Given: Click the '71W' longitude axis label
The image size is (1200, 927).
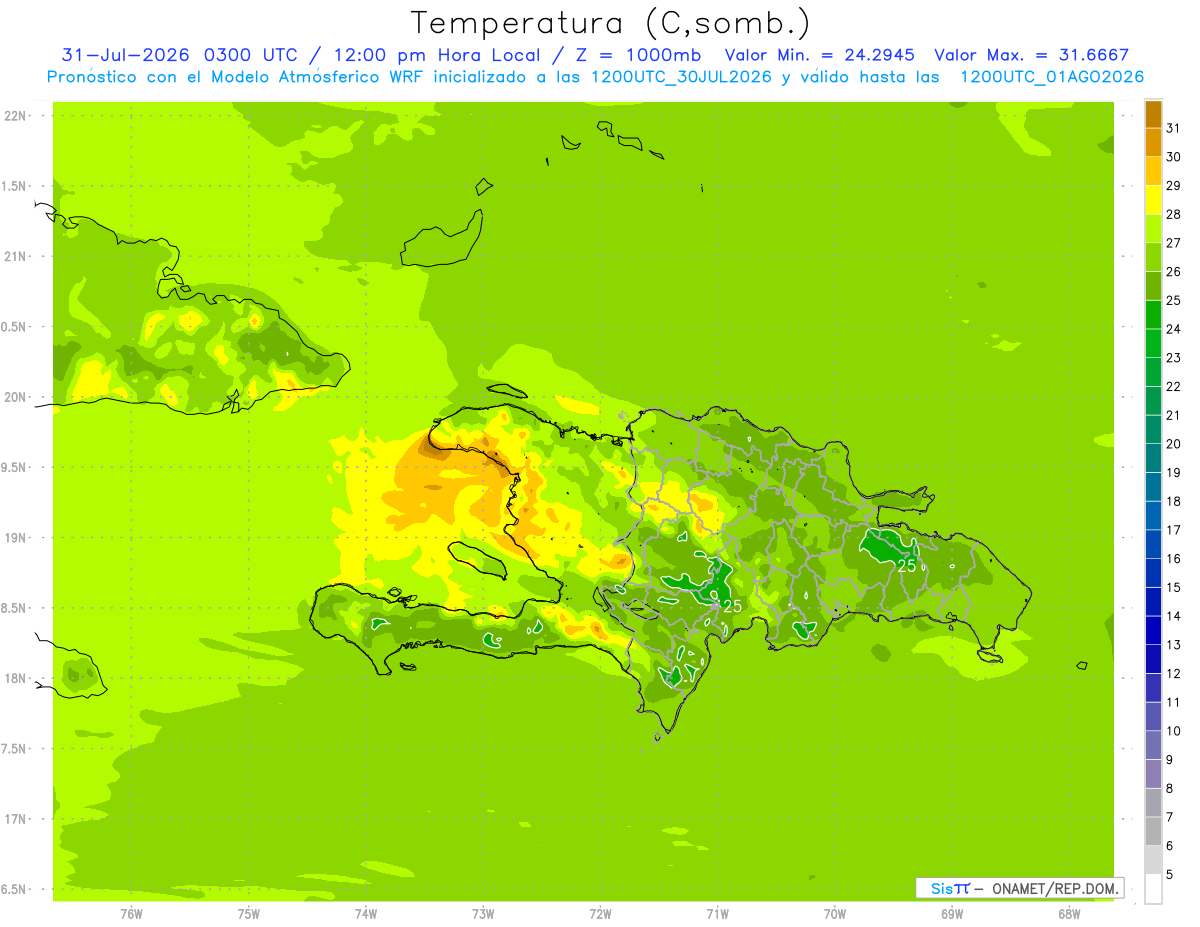Looking at the screenshot, I should (x=717, y=913).
